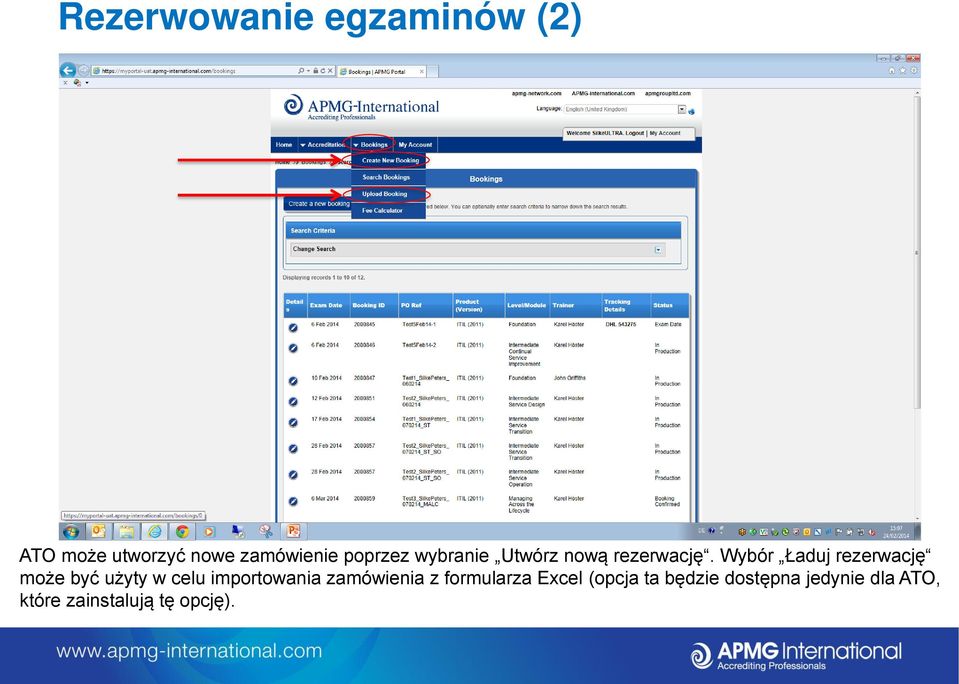The width and height of the screenshot is (959, 684).
Task: Click the IE Favorites star icon
Action: click(x=903, y=70)
